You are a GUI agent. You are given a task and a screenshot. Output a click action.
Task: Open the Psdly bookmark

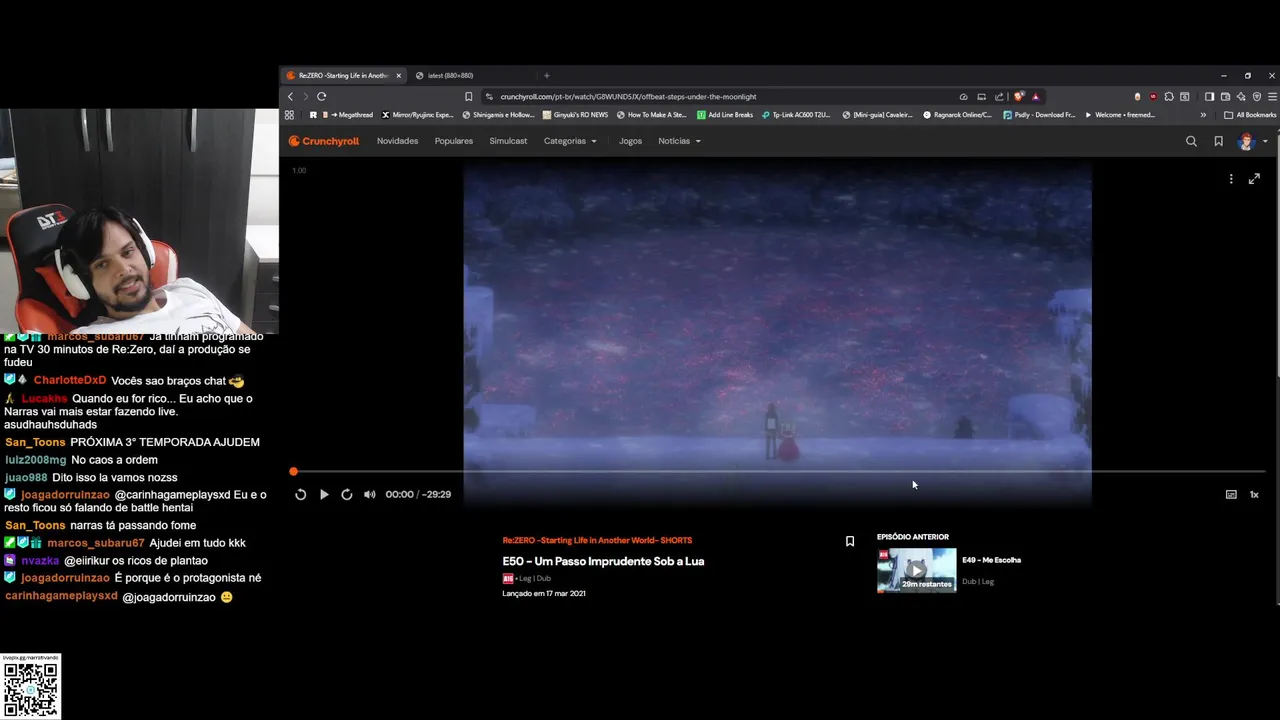point(1039,115)
